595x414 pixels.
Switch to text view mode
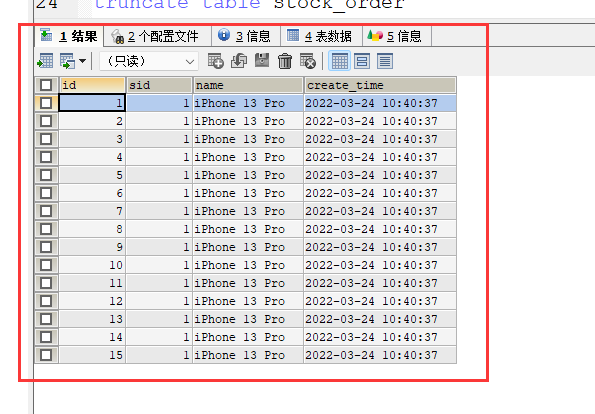click(385, 61)
